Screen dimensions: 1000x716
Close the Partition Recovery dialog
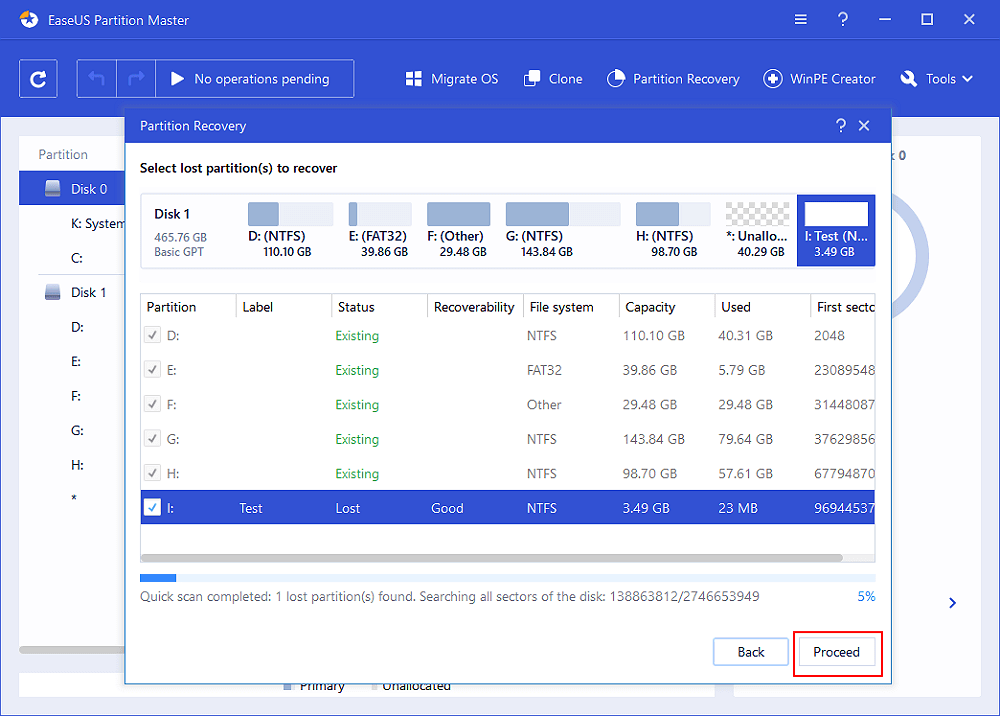(864, 126)
